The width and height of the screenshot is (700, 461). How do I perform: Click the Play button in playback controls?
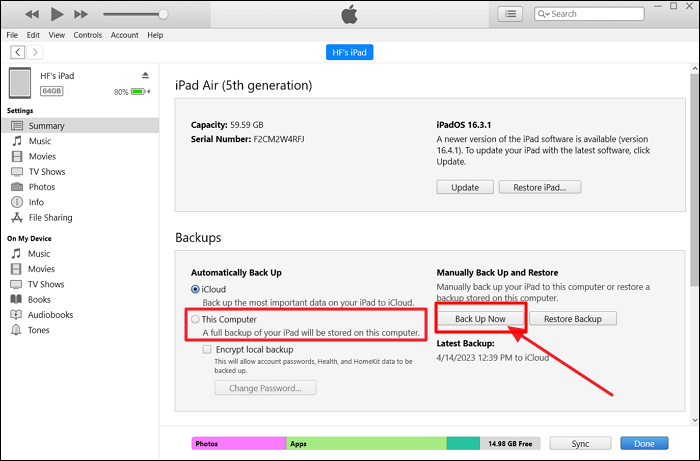tap(57, 14)
